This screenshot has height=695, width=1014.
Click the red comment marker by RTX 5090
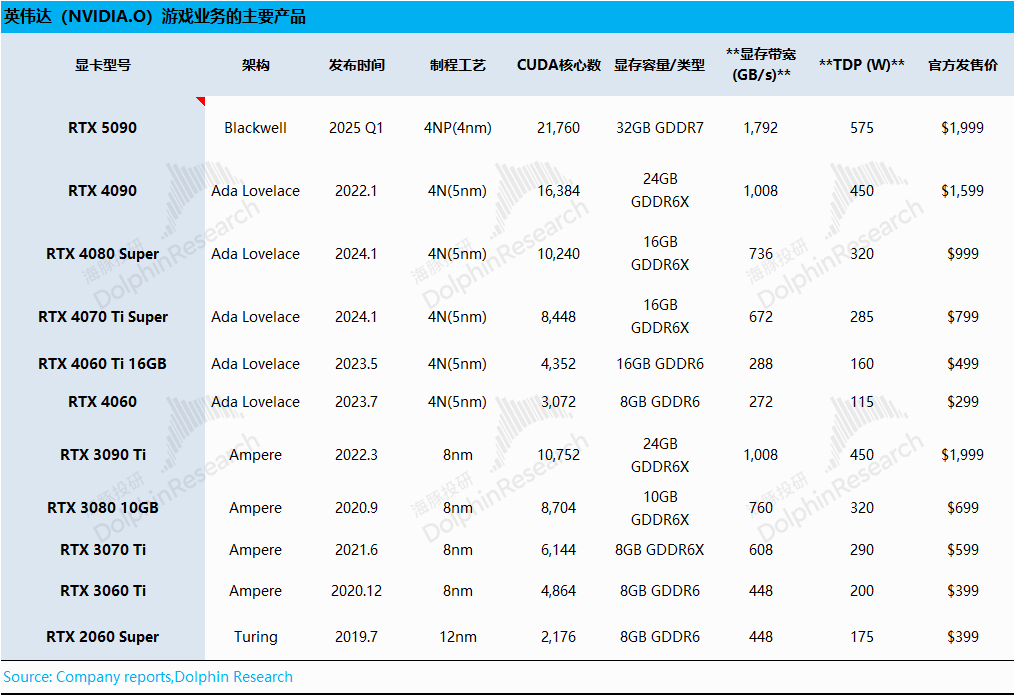point(201,101)
